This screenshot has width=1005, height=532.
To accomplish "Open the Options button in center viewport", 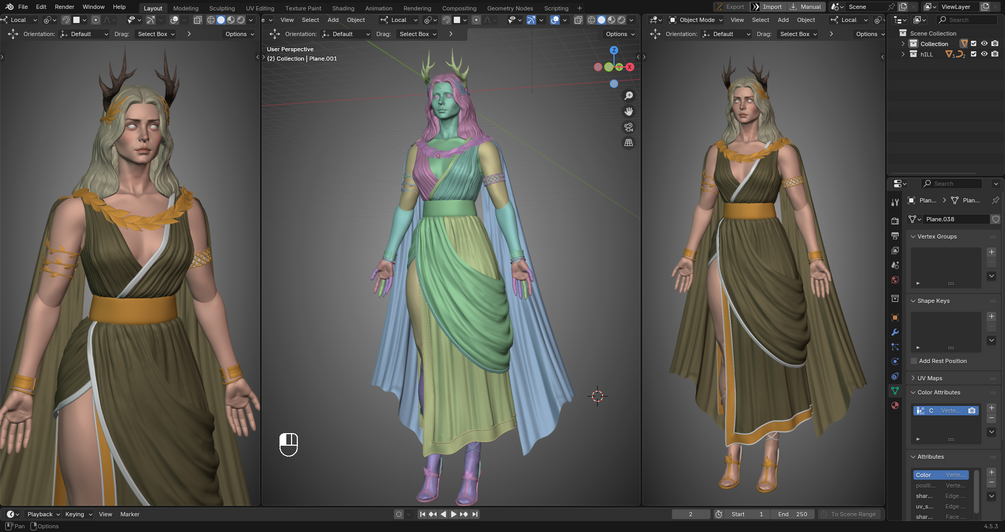I will (619, 34).
